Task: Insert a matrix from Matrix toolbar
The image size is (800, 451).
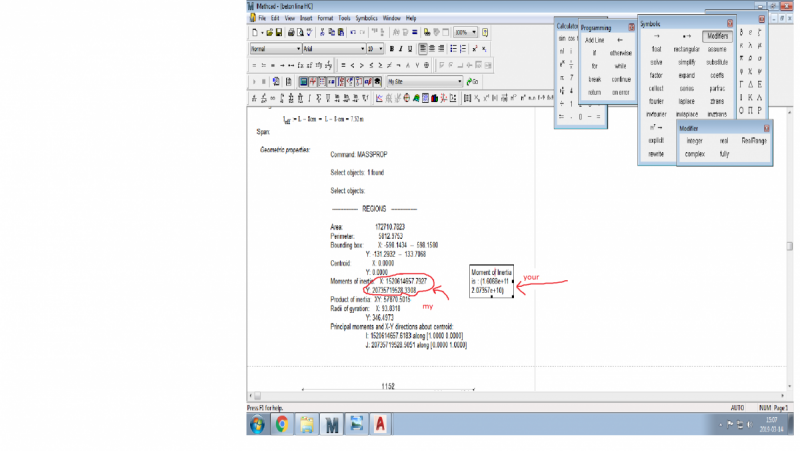Action: [x=467, y=98]
